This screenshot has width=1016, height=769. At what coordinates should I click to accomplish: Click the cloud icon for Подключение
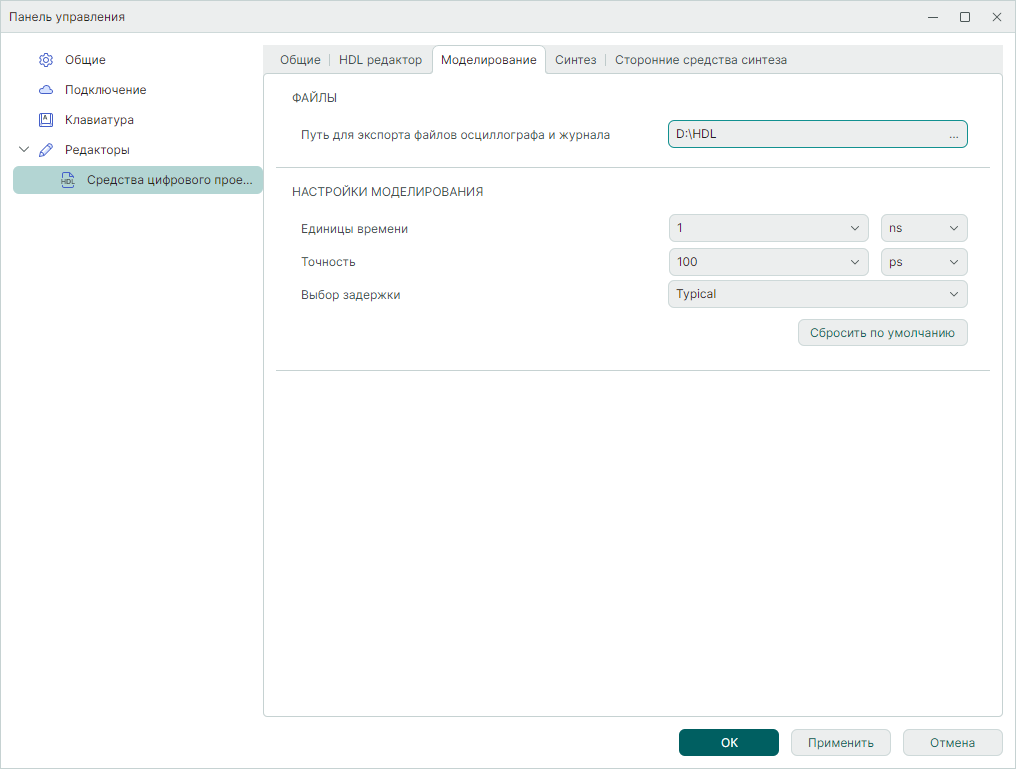tap(46, 90)
